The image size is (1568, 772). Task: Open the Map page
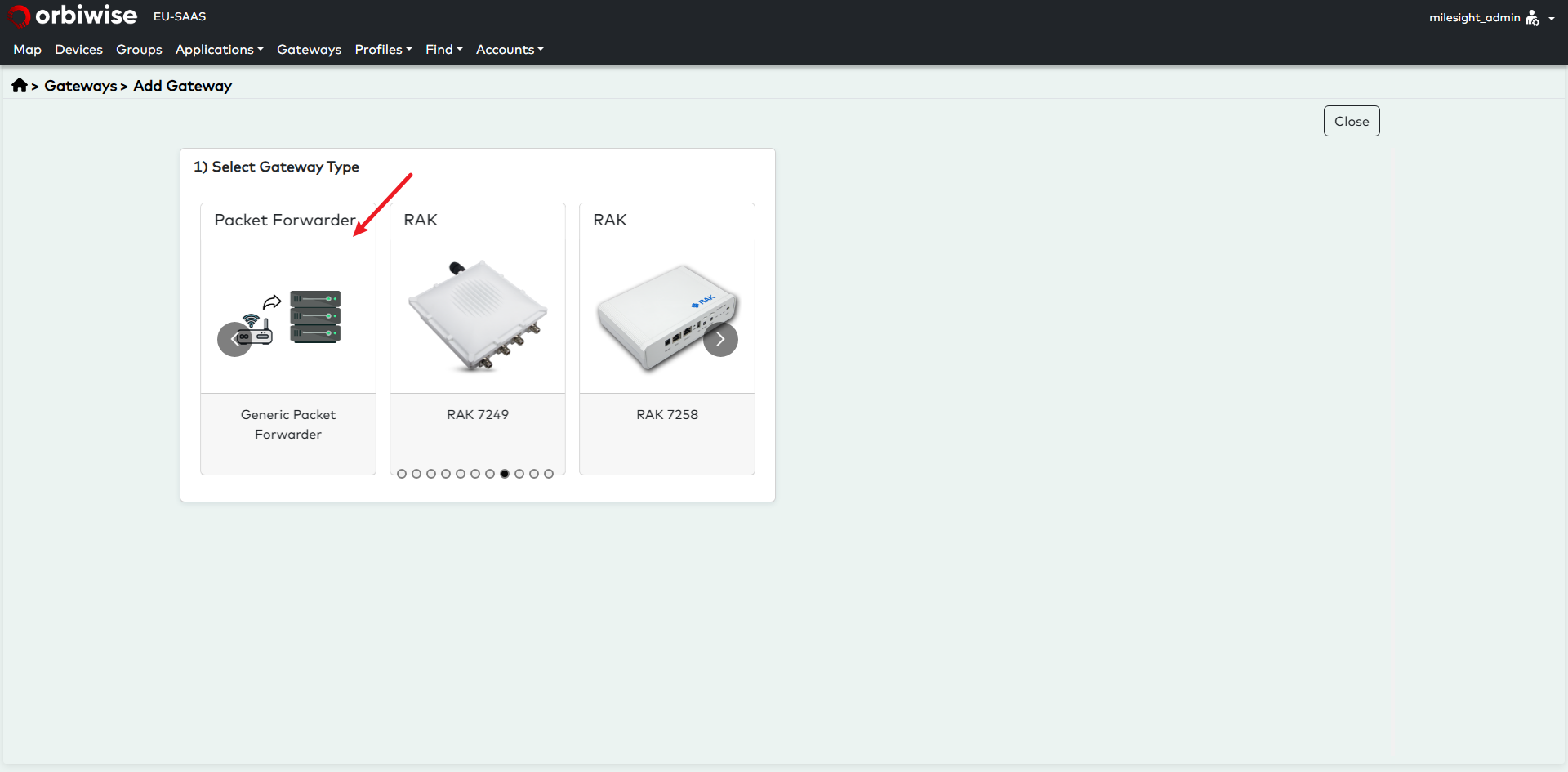coord(27,50)
